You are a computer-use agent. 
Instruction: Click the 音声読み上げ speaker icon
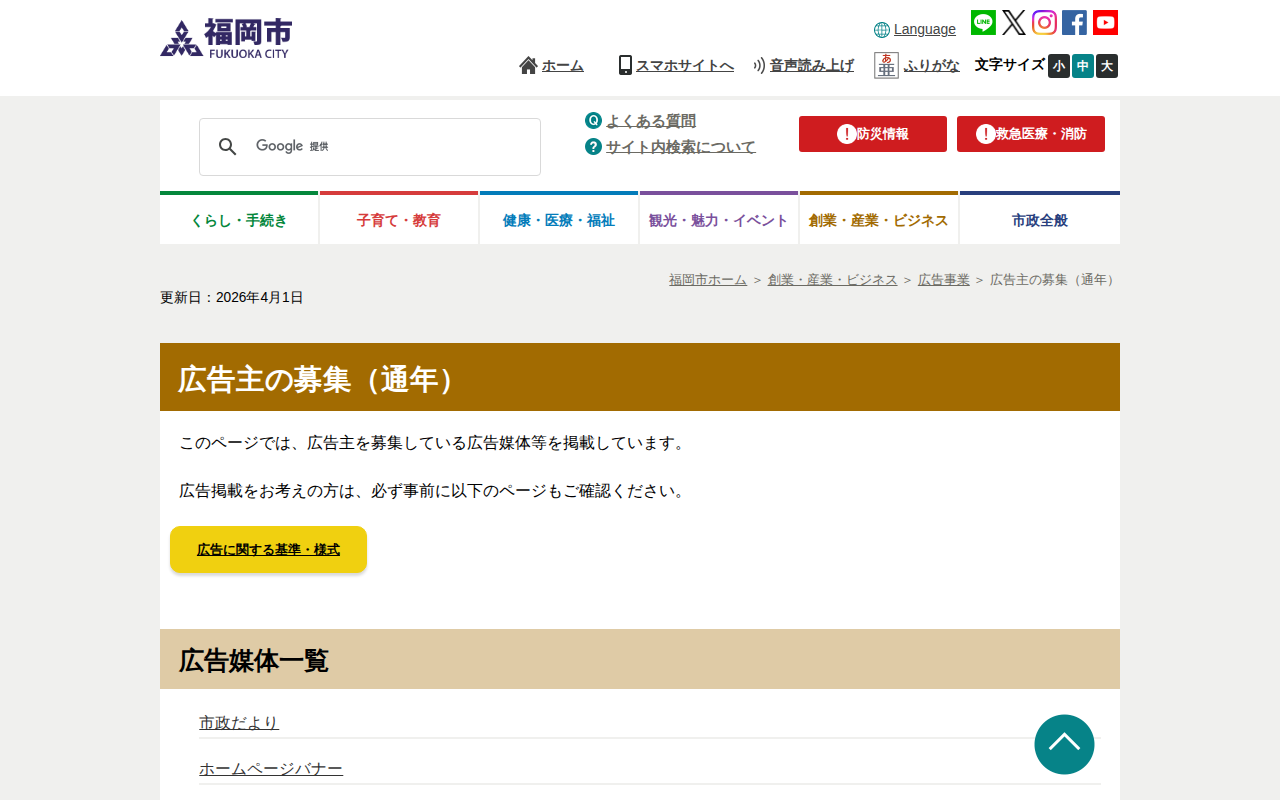pos(757,64)
